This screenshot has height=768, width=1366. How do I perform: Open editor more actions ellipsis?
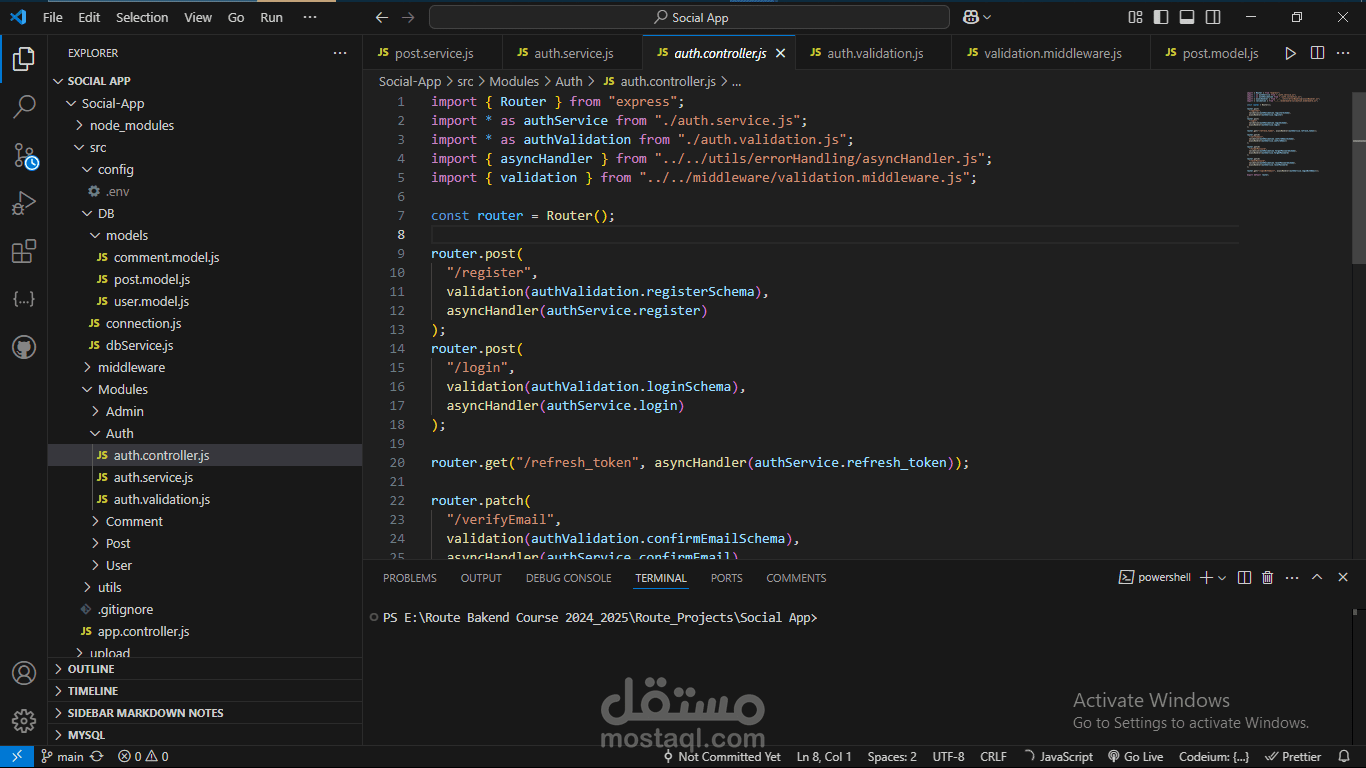click(x=1344, y=53)
